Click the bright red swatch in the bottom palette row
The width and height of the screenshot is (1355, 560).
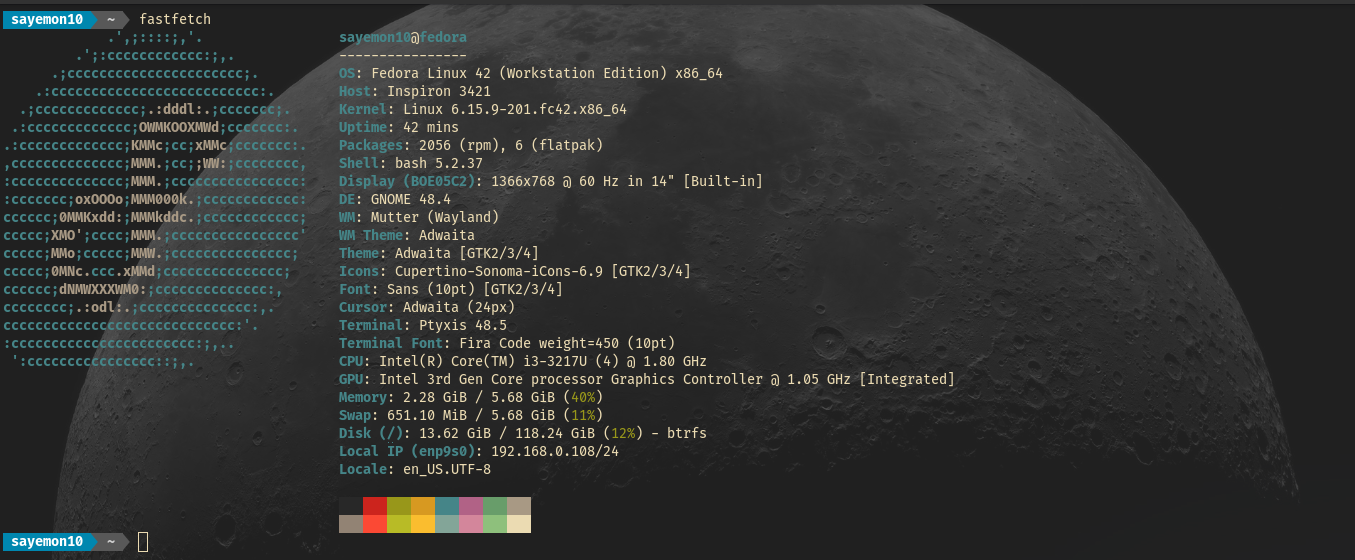click(375, 524)
